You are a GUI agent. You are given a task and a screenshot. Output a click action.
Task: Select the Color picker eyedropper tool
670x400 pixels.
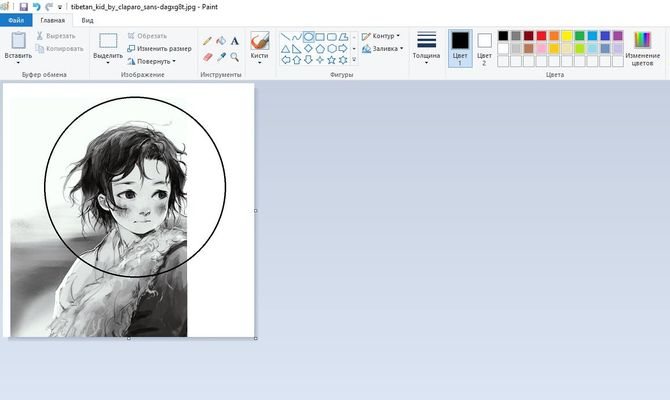pyautogui.click(x=221, y=57)
